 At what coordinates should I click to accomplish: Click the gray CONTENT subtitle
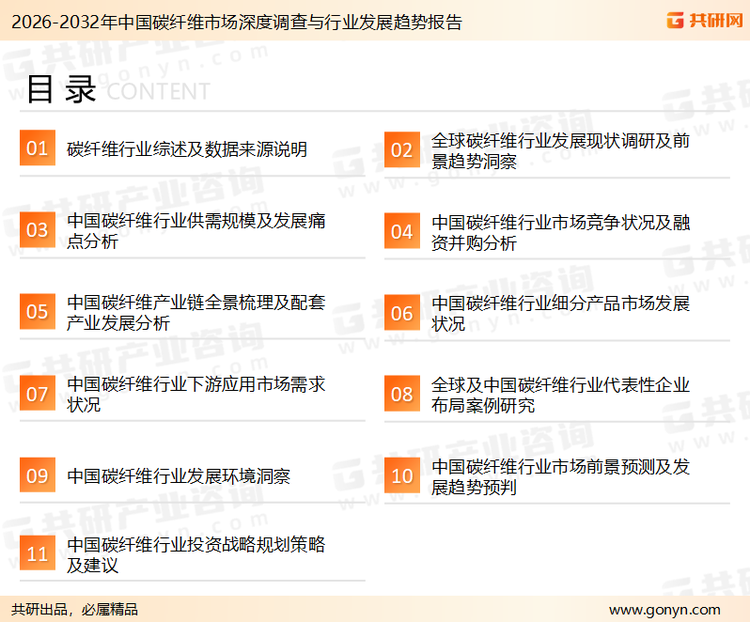tap(158, 91)
